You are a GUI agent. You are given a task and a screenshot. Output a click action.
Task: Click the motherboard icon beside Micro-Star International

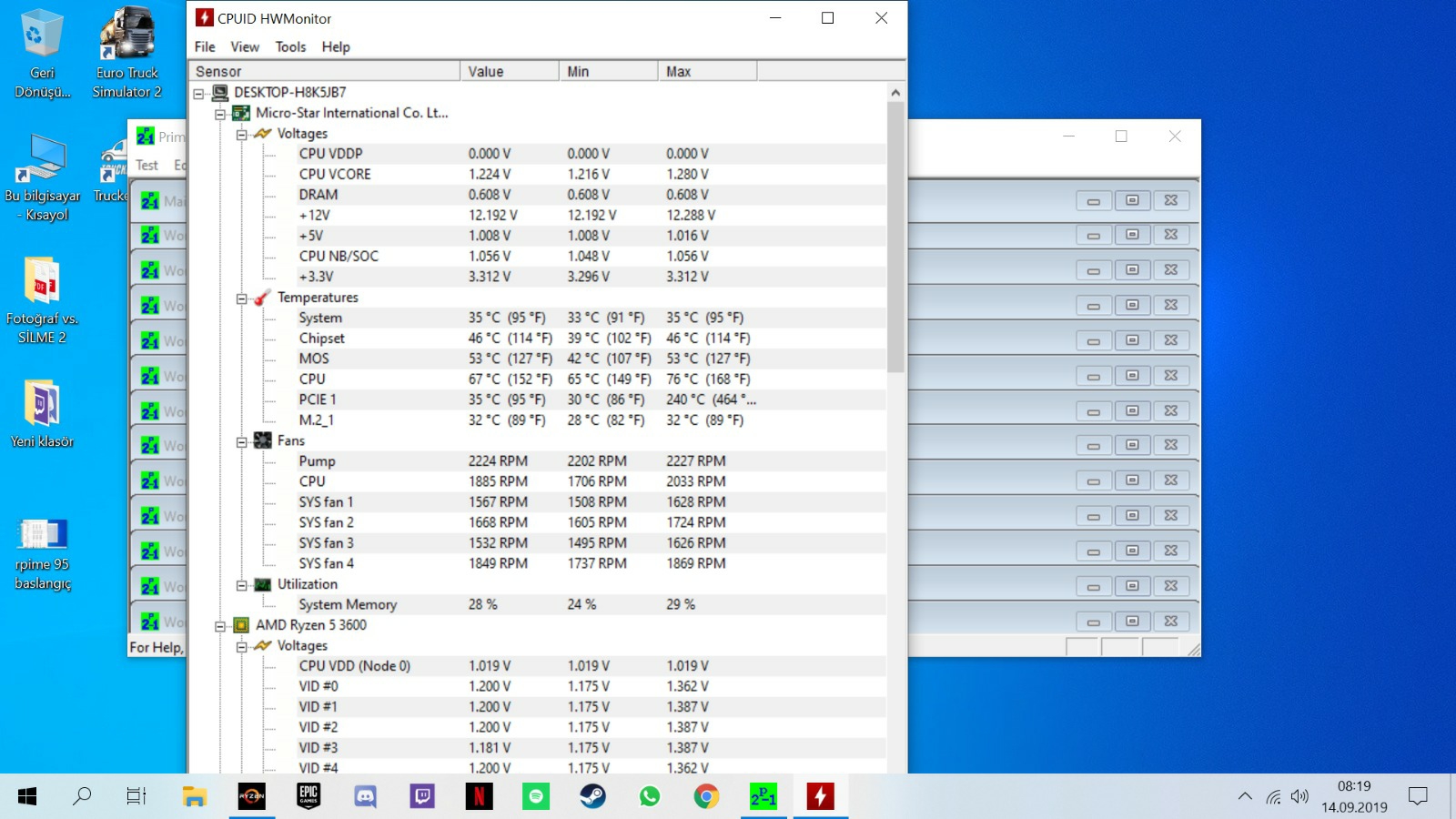point(241,113)
